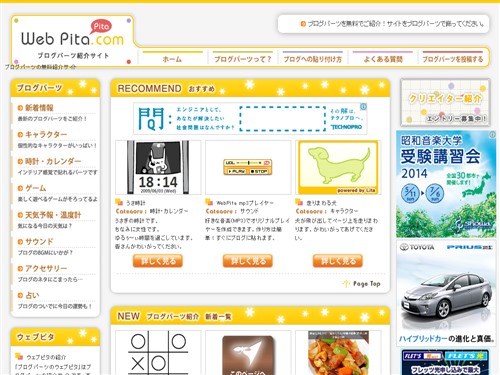Open the キャラクター sidebar category
Image resolution: width=500 pixels, height=375 pixels.
point(46,134)
